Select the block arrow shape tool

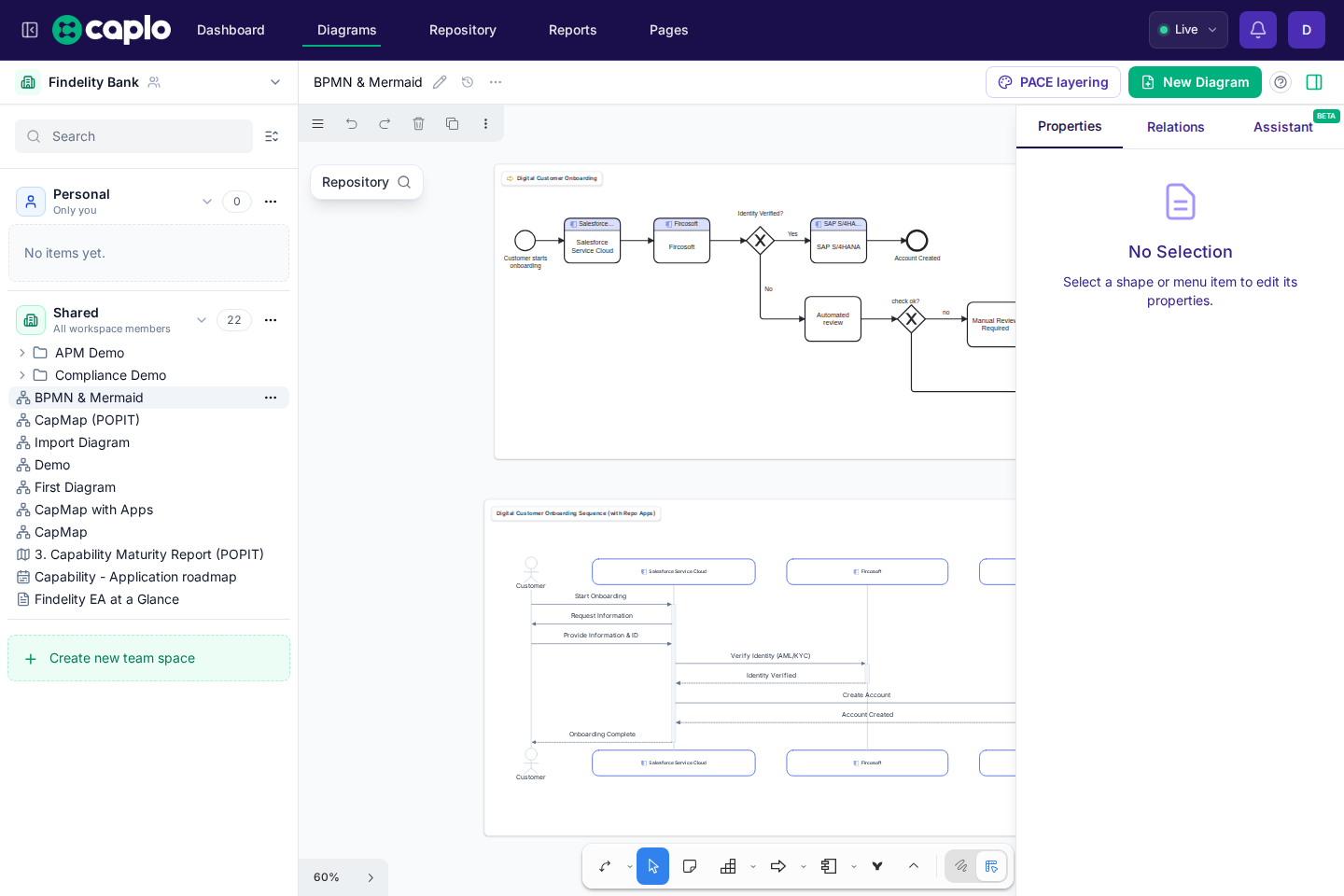pyautogui.click(x=778, y=866)
